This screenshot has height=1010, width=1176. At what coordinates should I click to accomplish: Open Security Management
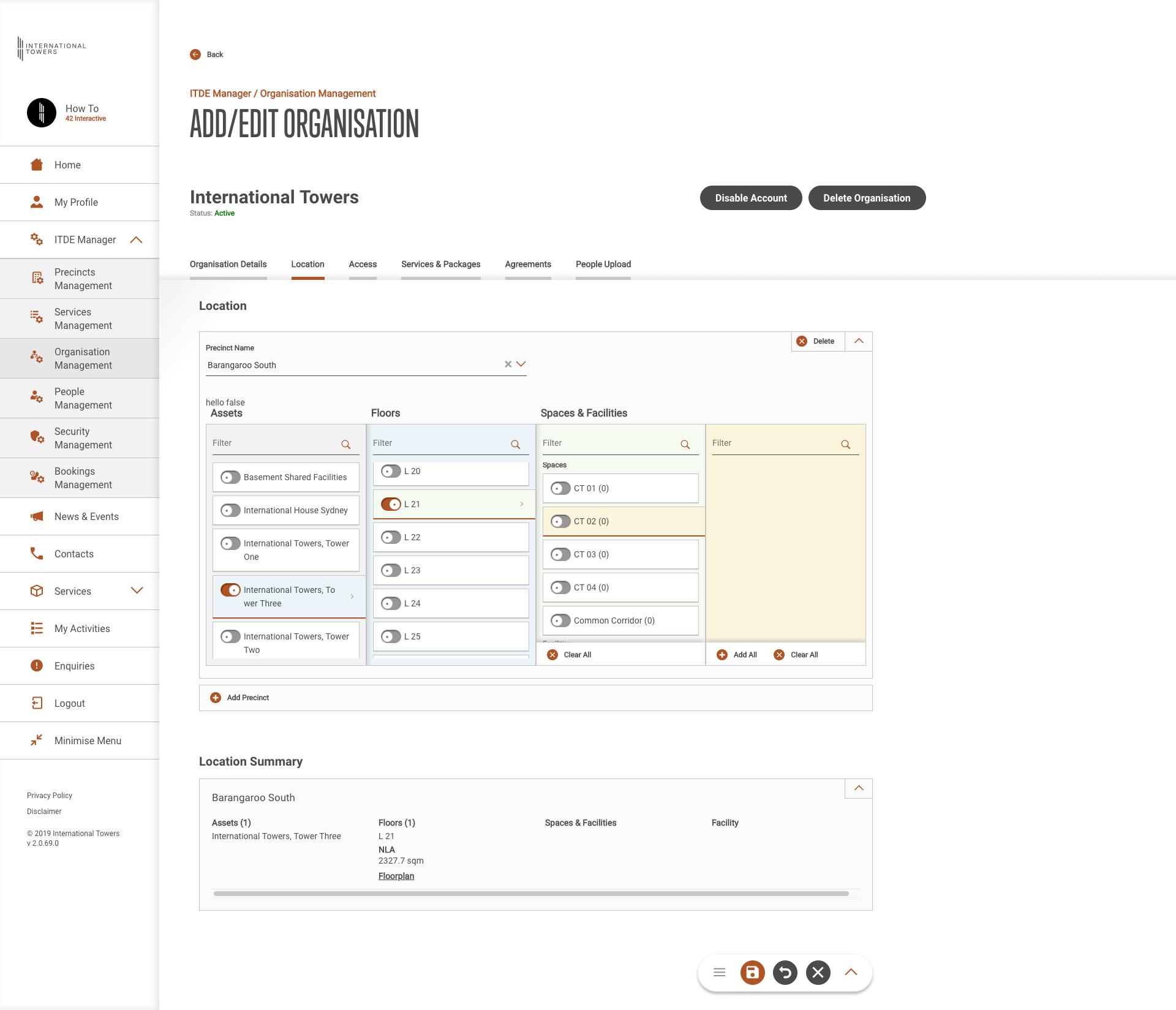pos(80,438)
